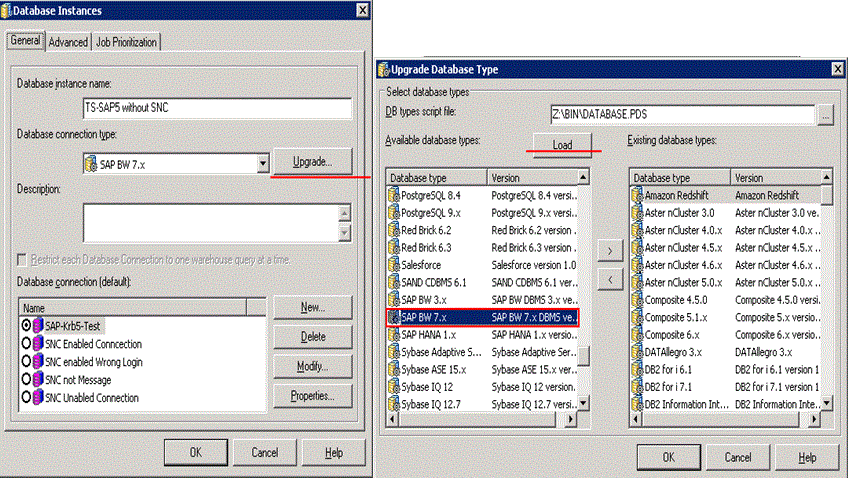This screenshot has height=482, width=848.
Task: Remove type using left arrow button
Action: [x=610, y=280]
